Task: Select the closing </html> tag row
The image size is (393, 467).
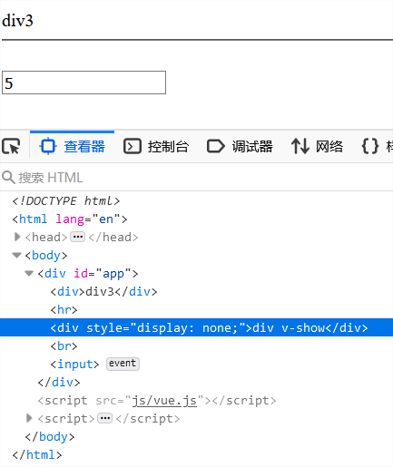Action: coord(37,455)
